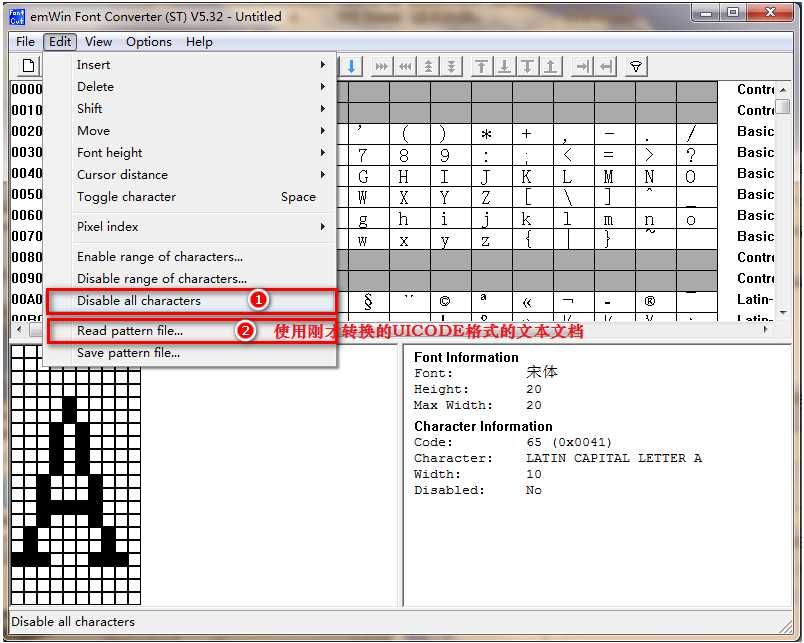Image resolution: width=804 pixels, height=643 pixels.
Task: Choose Toggle character from Edit menu
Action: tap(191, 197)
